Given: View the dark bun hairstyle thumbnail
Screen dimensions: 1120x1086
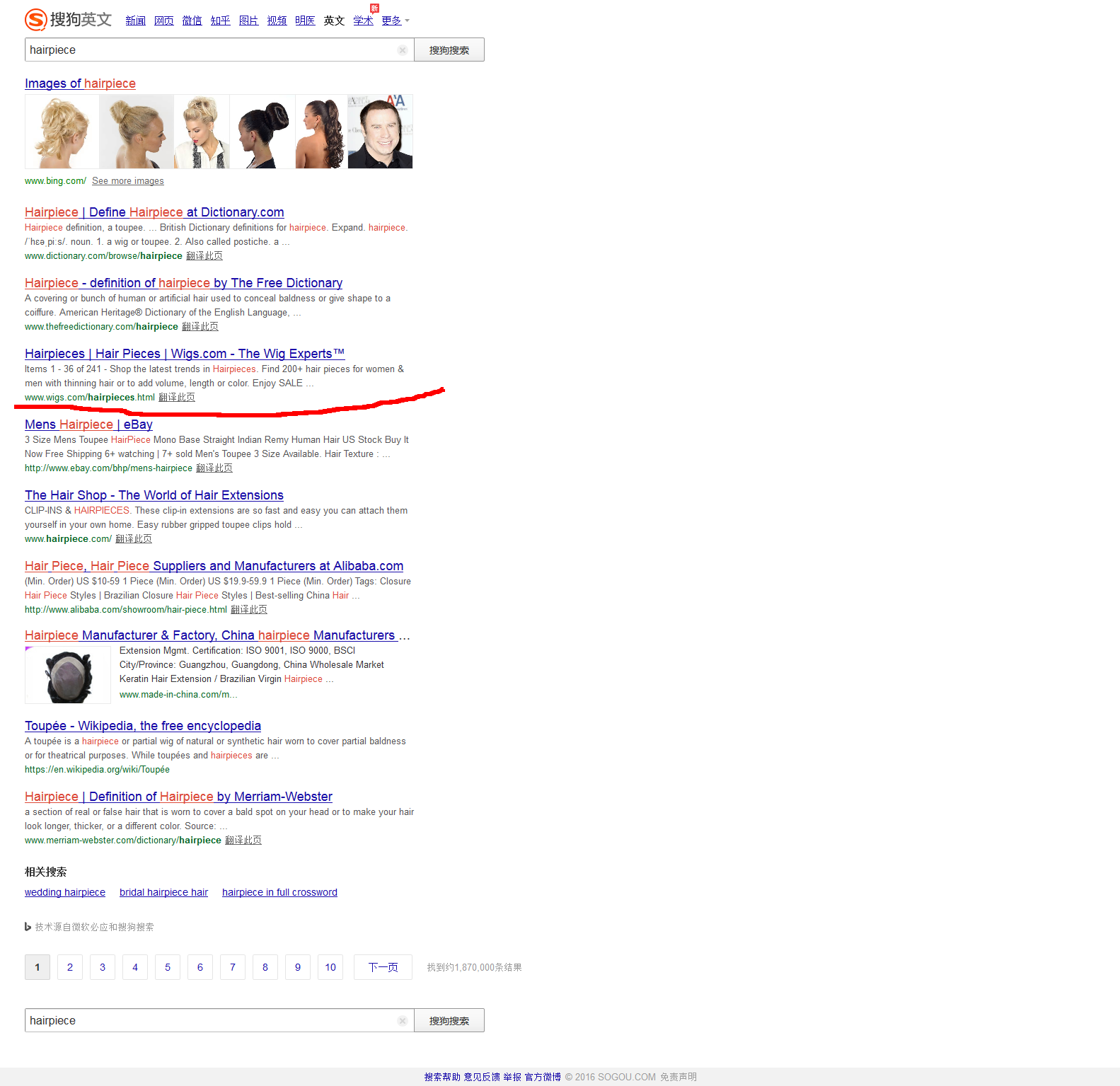Looking at the screenshot, I should click(x=262, y=132).
